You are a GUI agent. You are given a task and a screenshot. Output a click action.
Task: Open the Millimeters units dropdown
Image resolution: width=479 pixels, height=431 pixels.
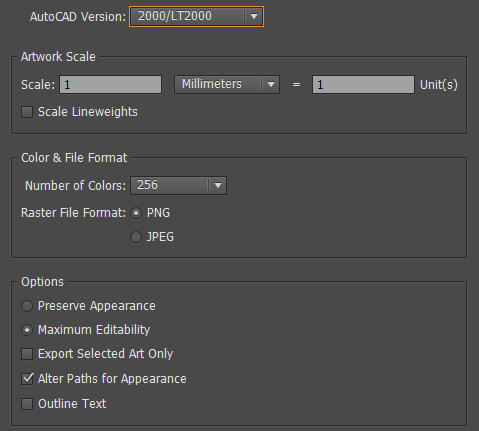click(x=227, y=84)
